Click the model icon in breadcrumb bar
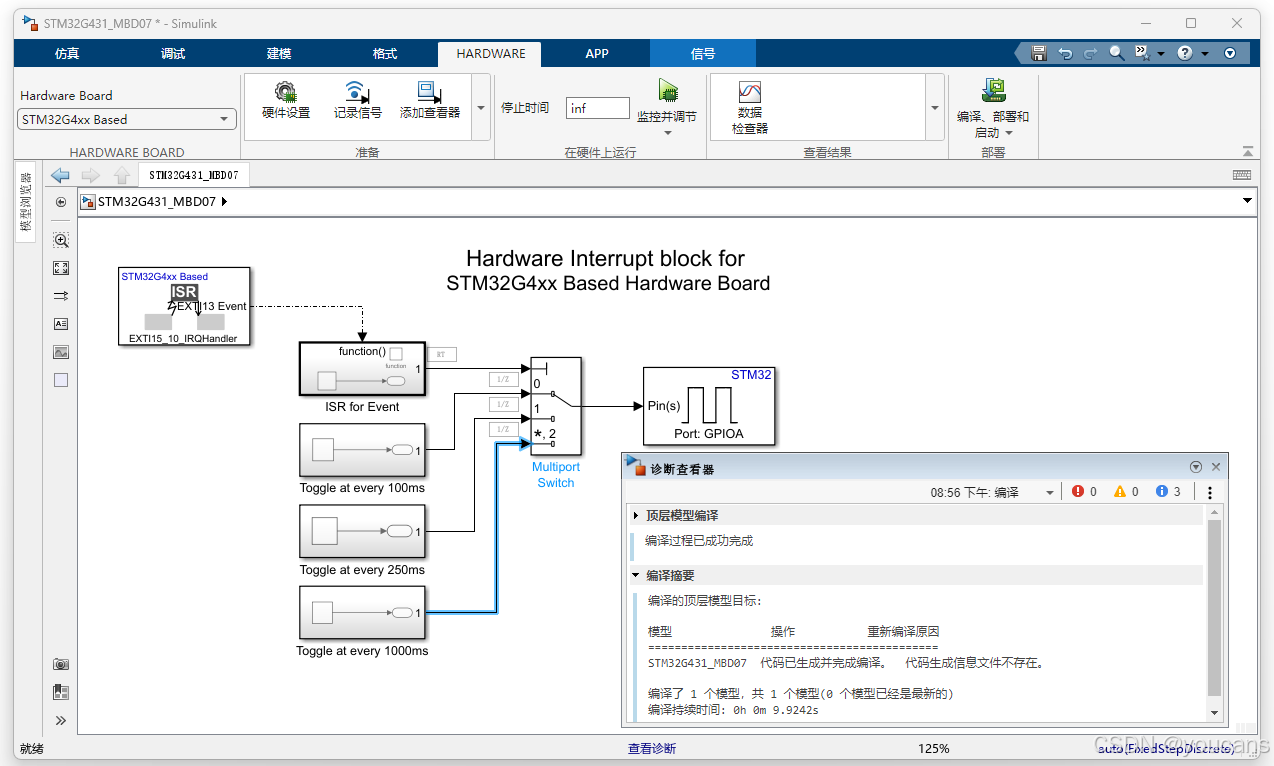This screenshot has width=1274, height=766. [88, 202]
